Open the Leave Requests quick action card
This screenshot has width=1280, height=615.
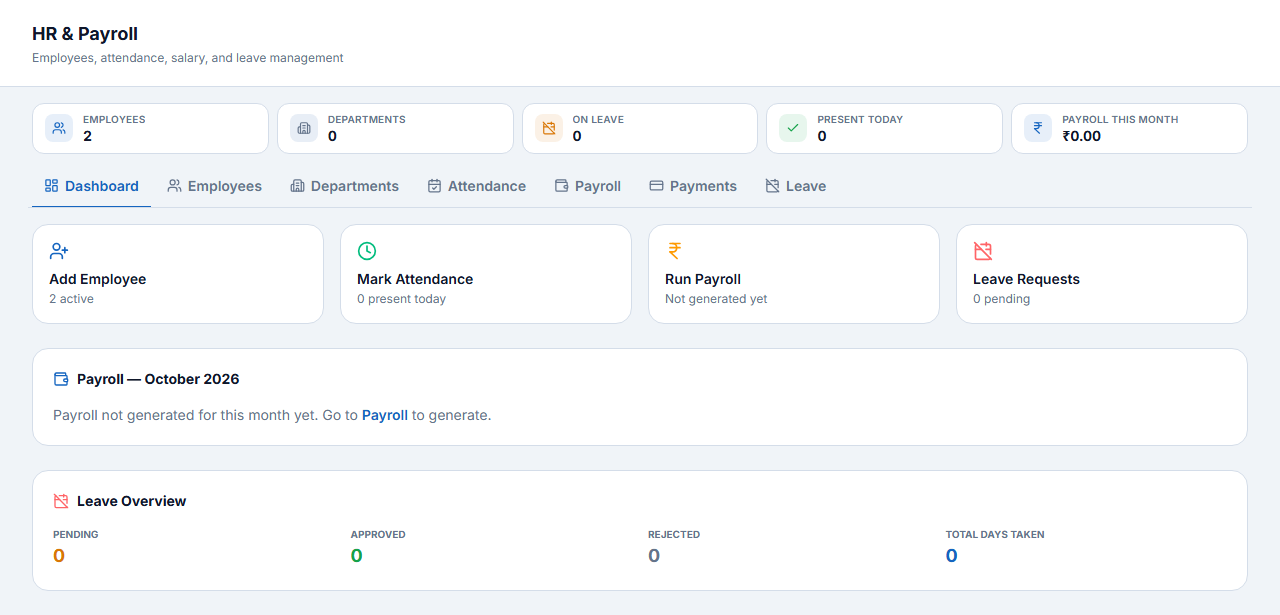pos(1102,274)
